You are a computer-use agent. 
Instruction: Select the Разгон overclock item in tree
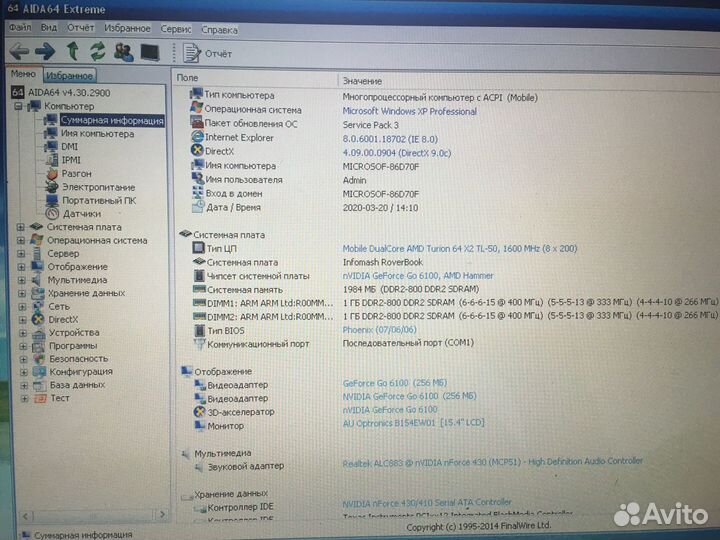tap(76, 173)
